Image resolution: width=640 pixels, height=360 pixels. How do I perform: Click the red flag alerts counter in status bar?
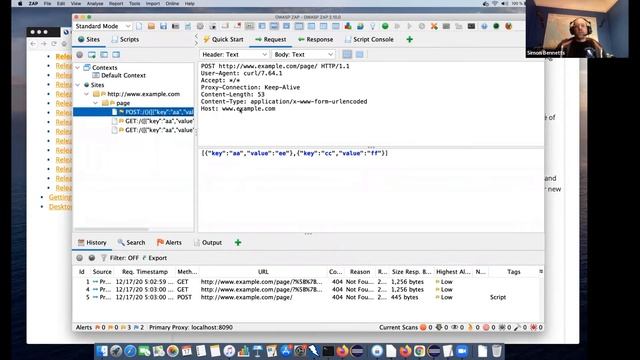point(100,327)
